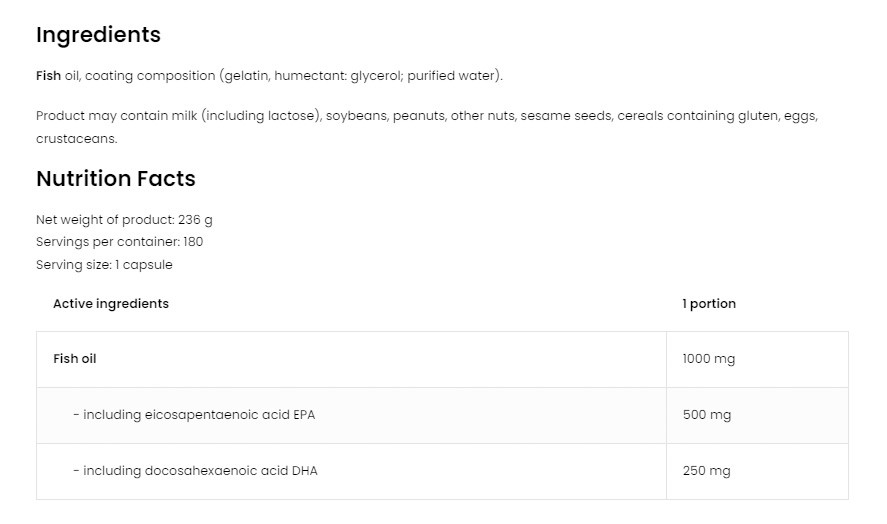Click the 250 mg table cell
This screenshot has width=887, height=524.
point(706,471)
